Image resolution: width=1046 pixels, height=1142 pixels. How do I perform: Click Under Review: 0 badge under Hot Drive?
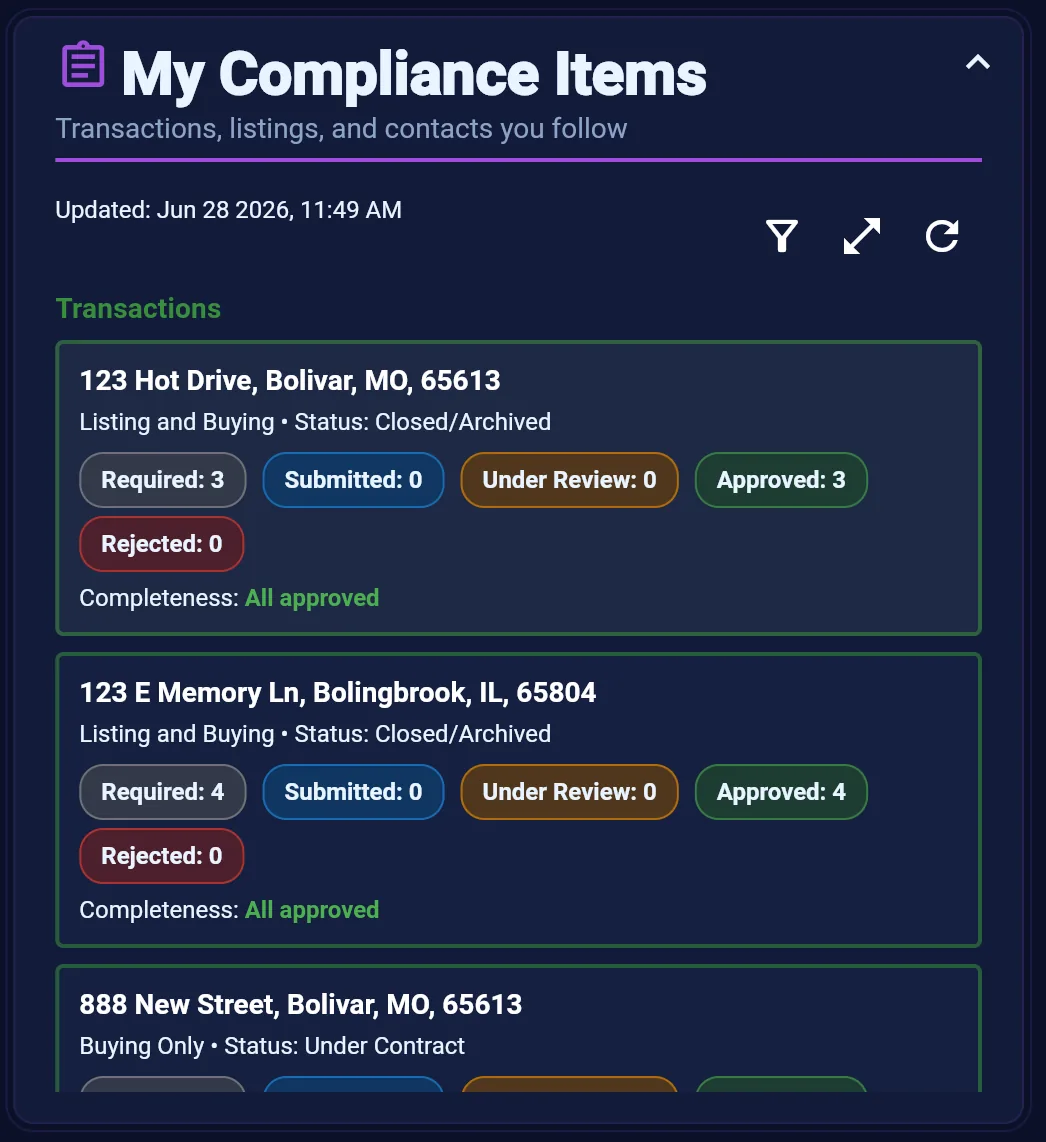(570, 480)
